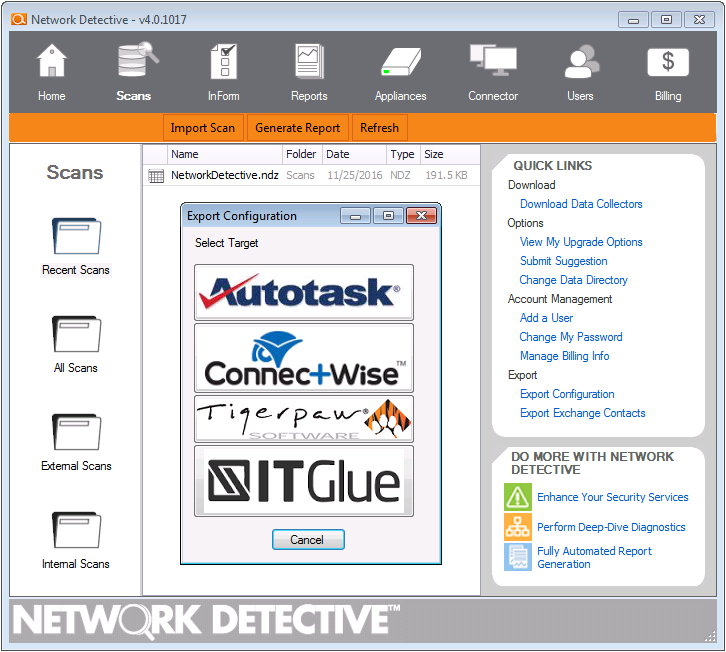Sort by the Folder column header
Screen dimensions: 726x652
point(302,154)
